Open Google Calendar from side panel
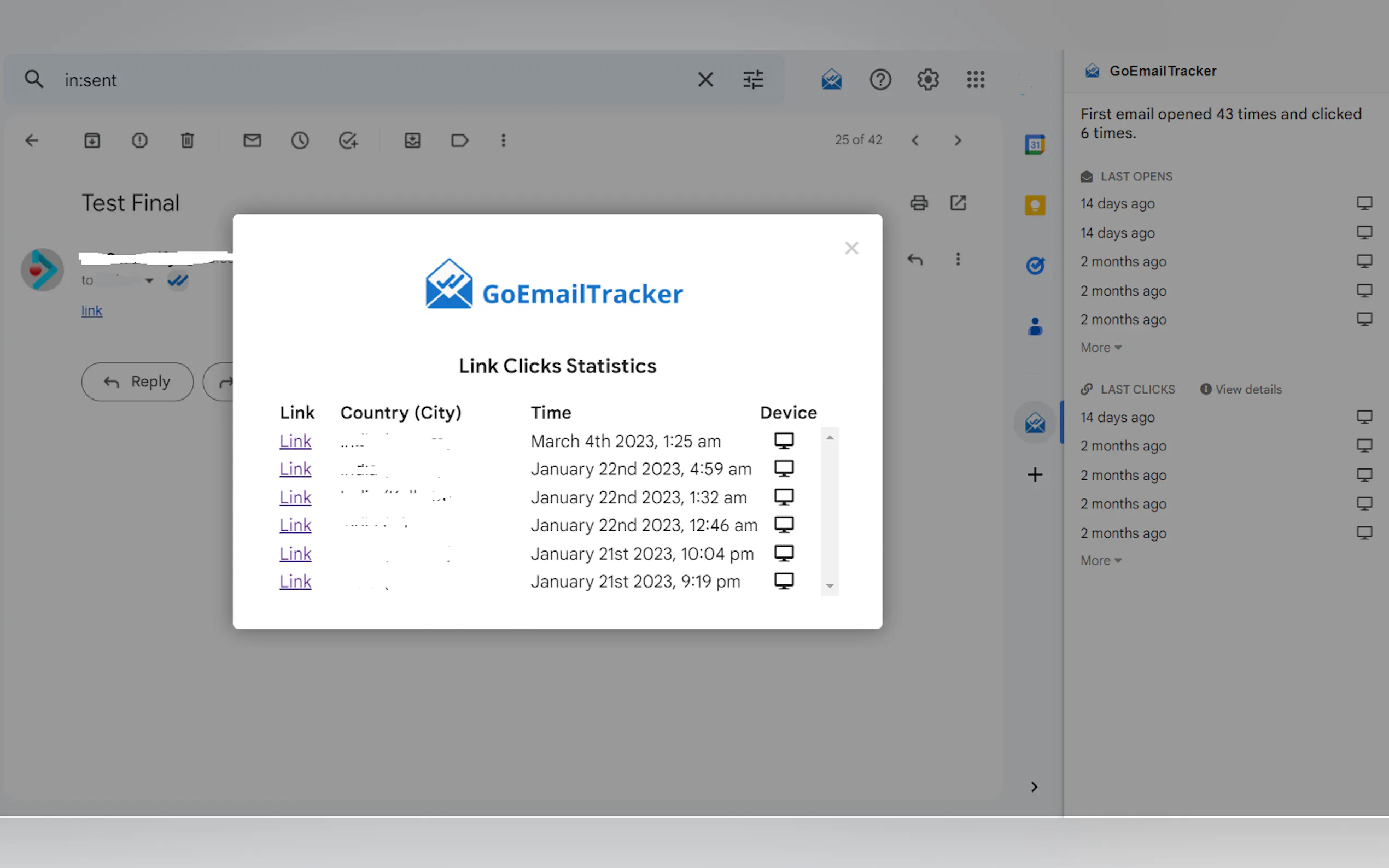Image resolution: width=1389 pixels, height=868 pixels. click(1035, 144)
